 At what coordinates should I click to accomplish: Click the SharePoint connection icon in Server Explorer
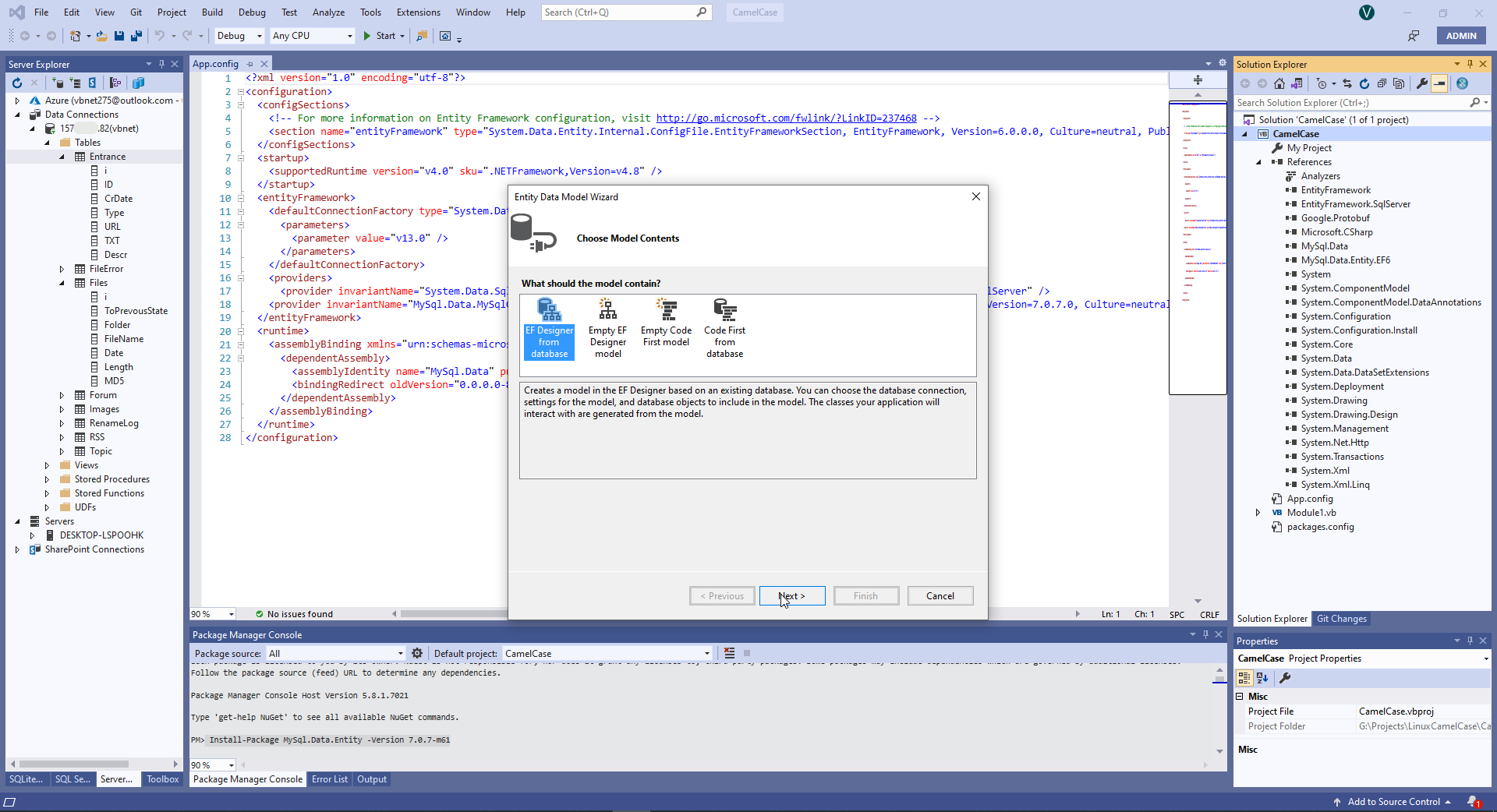coord(92,83)
